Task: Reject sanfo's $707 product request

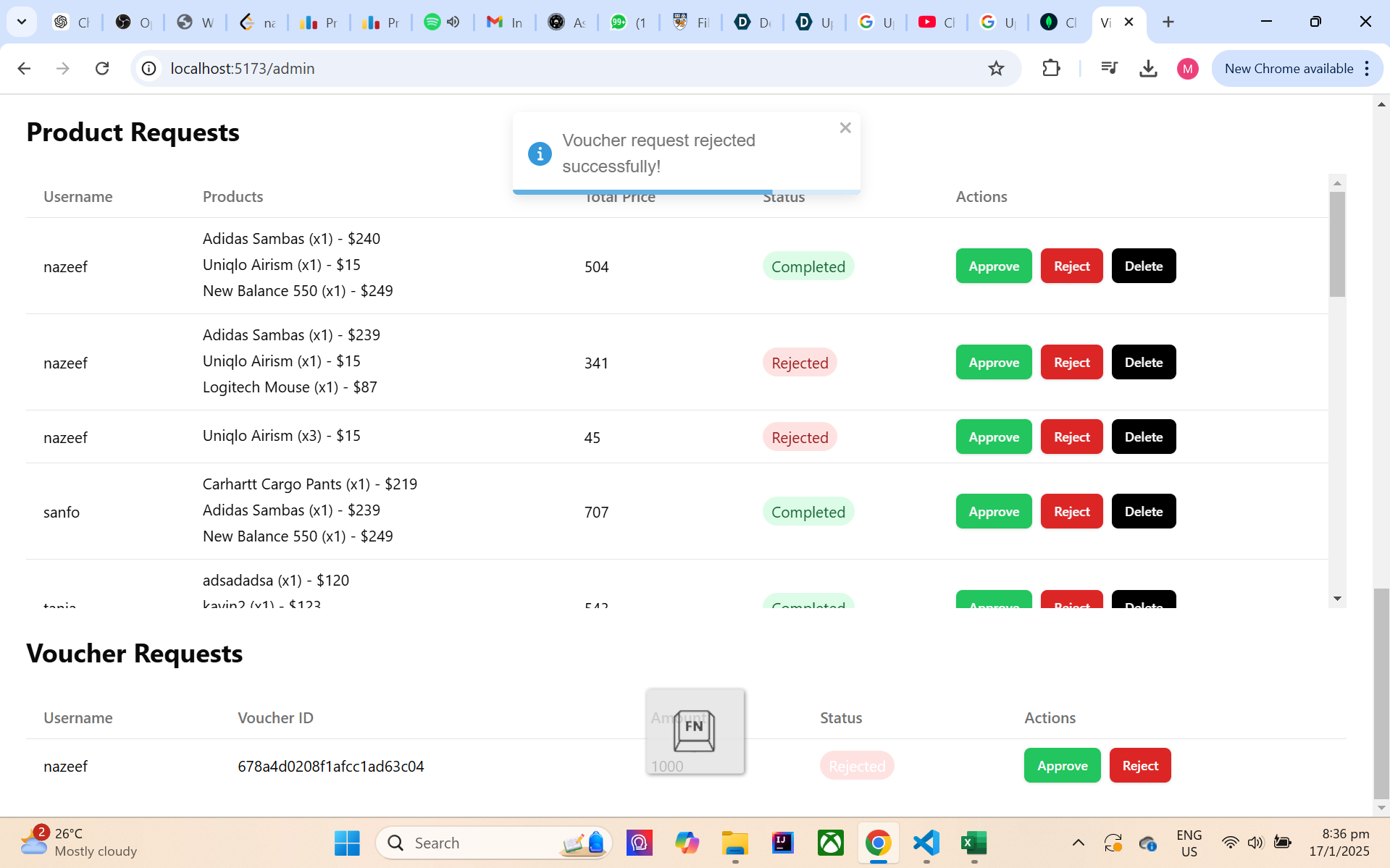Action: pos(1071,512)
